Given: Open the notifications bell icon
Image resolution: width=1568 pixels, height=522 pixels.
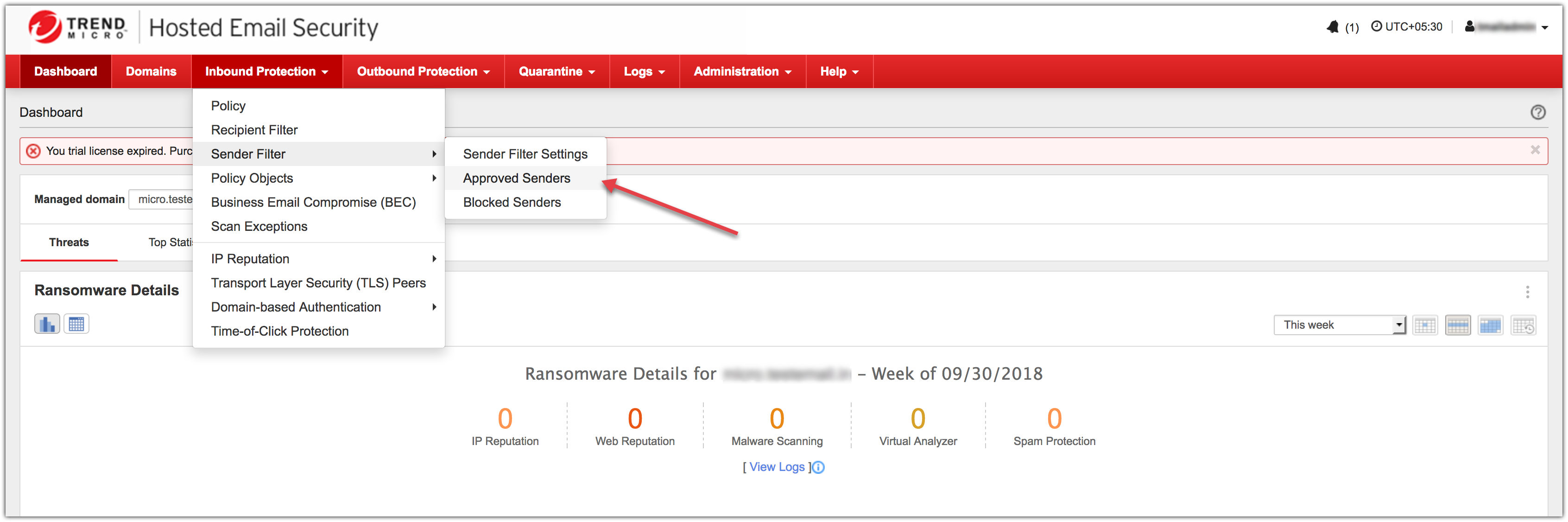Looking at the screenshot, I should (x=1333, y=27).
